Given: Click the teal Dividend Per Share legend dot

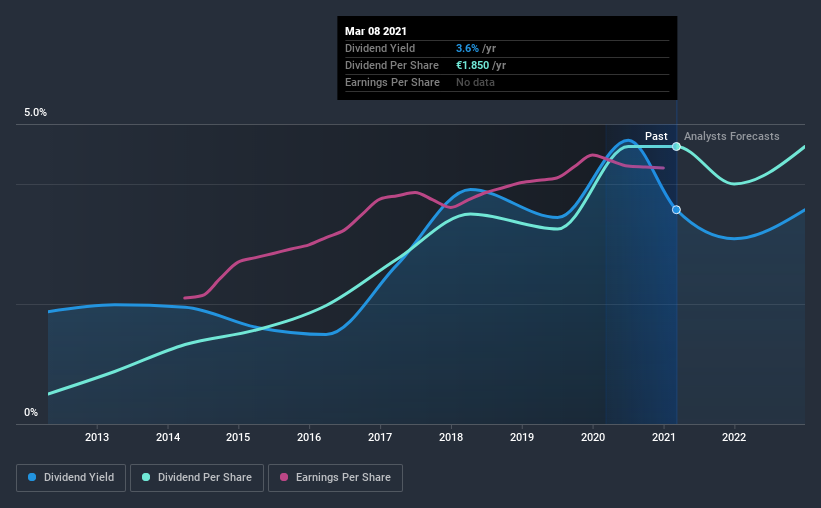Looking at the screenshot, I should point(146,477).
